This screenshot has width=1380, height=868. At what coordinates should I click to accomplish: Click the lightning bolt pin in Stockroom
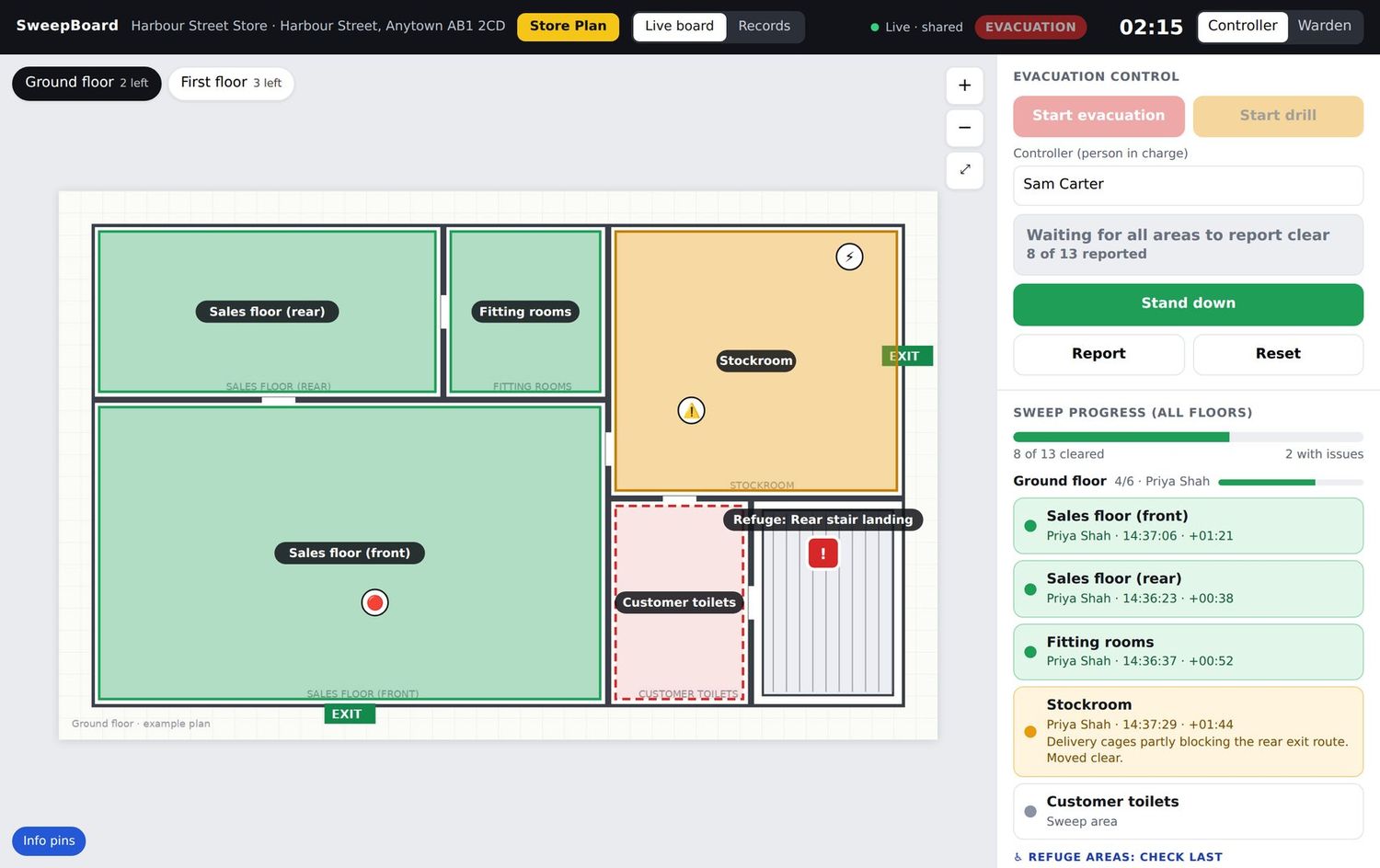[849, 257]
